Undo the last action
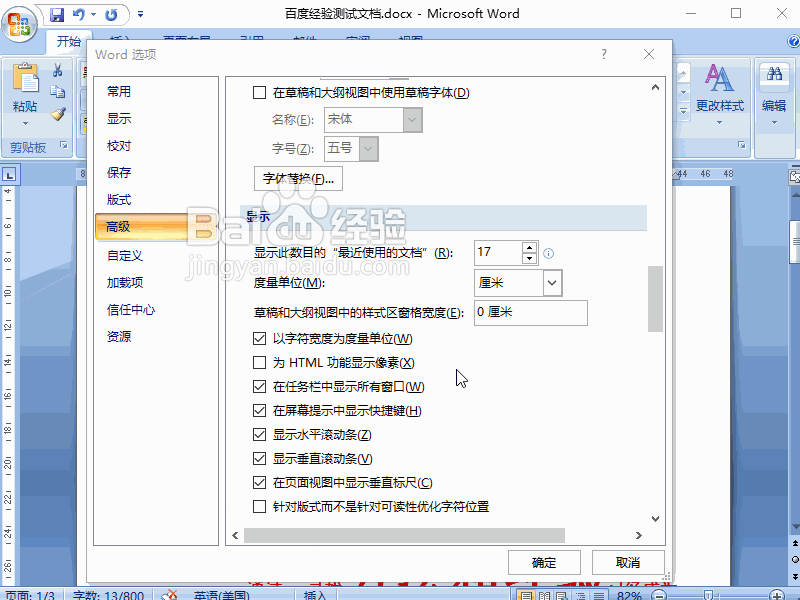This screenshot has height=600, width=800. (x=79, y=14)
